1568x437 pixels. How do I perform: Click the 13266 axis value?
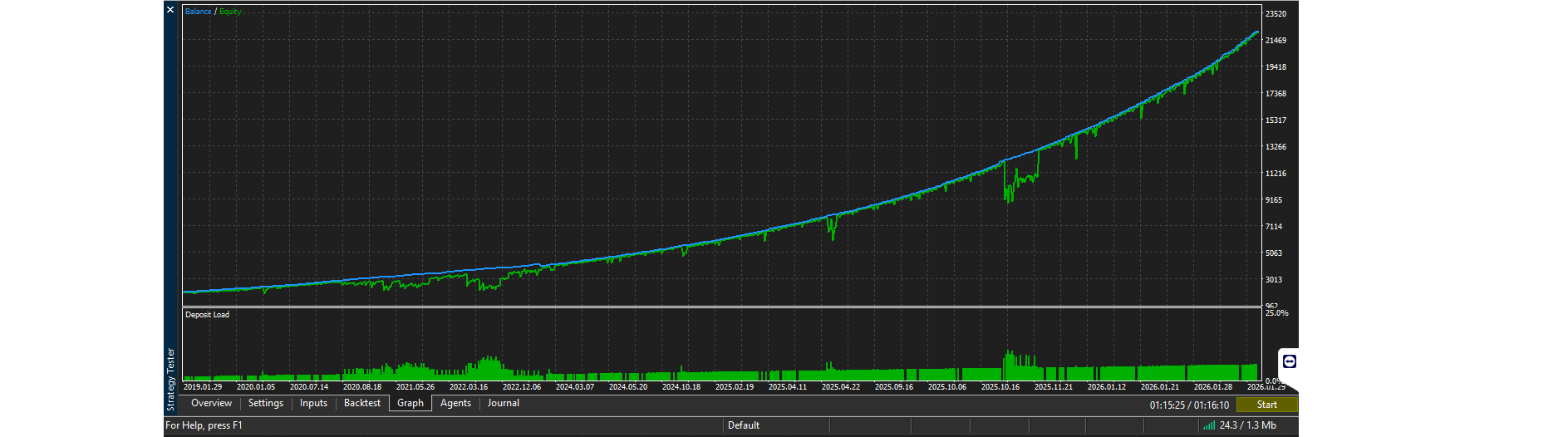point(1276,147)
